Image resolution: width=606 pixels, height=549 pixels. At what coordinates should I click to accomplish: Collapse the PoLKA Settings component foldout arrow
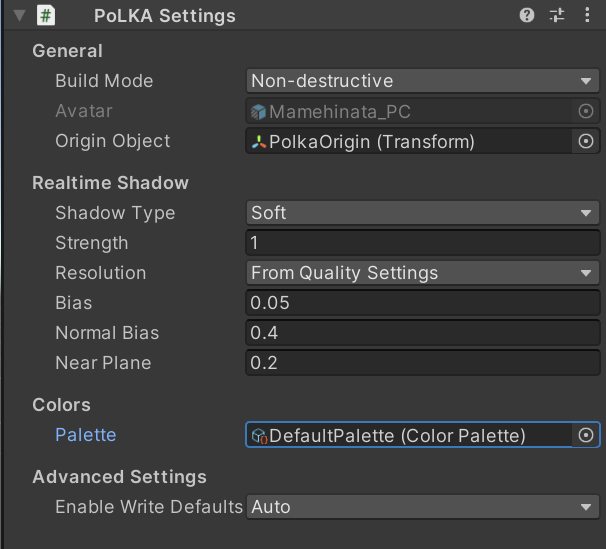[19, 16]
